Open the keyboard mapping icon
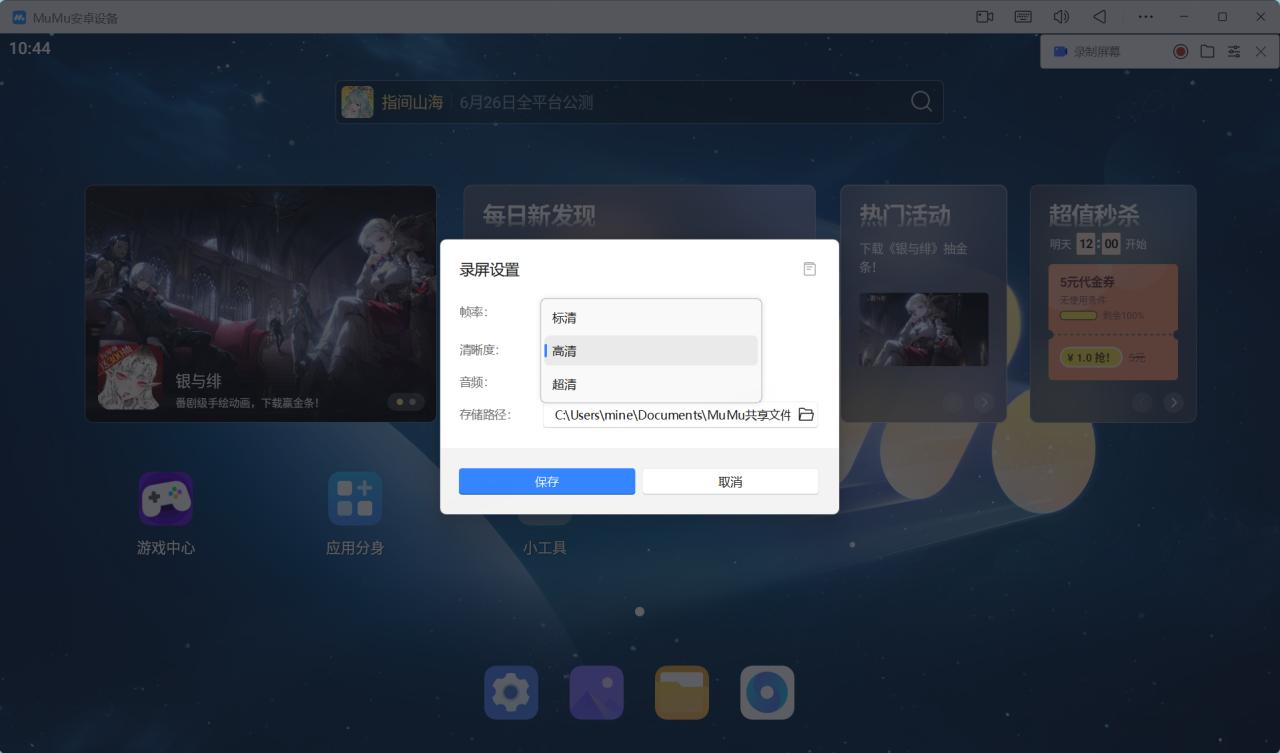Image resolution: width=1280 pixels, height=753 pixels. [1023, 17]
